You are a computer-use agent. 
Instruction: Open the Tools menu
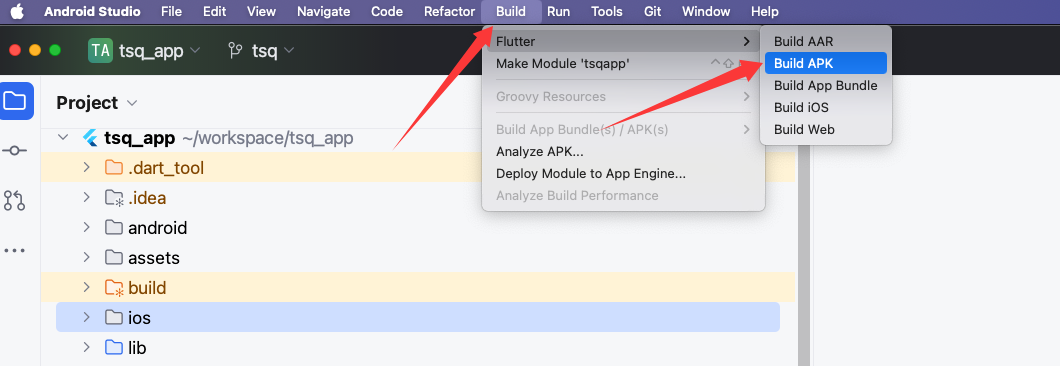point(607,12)
